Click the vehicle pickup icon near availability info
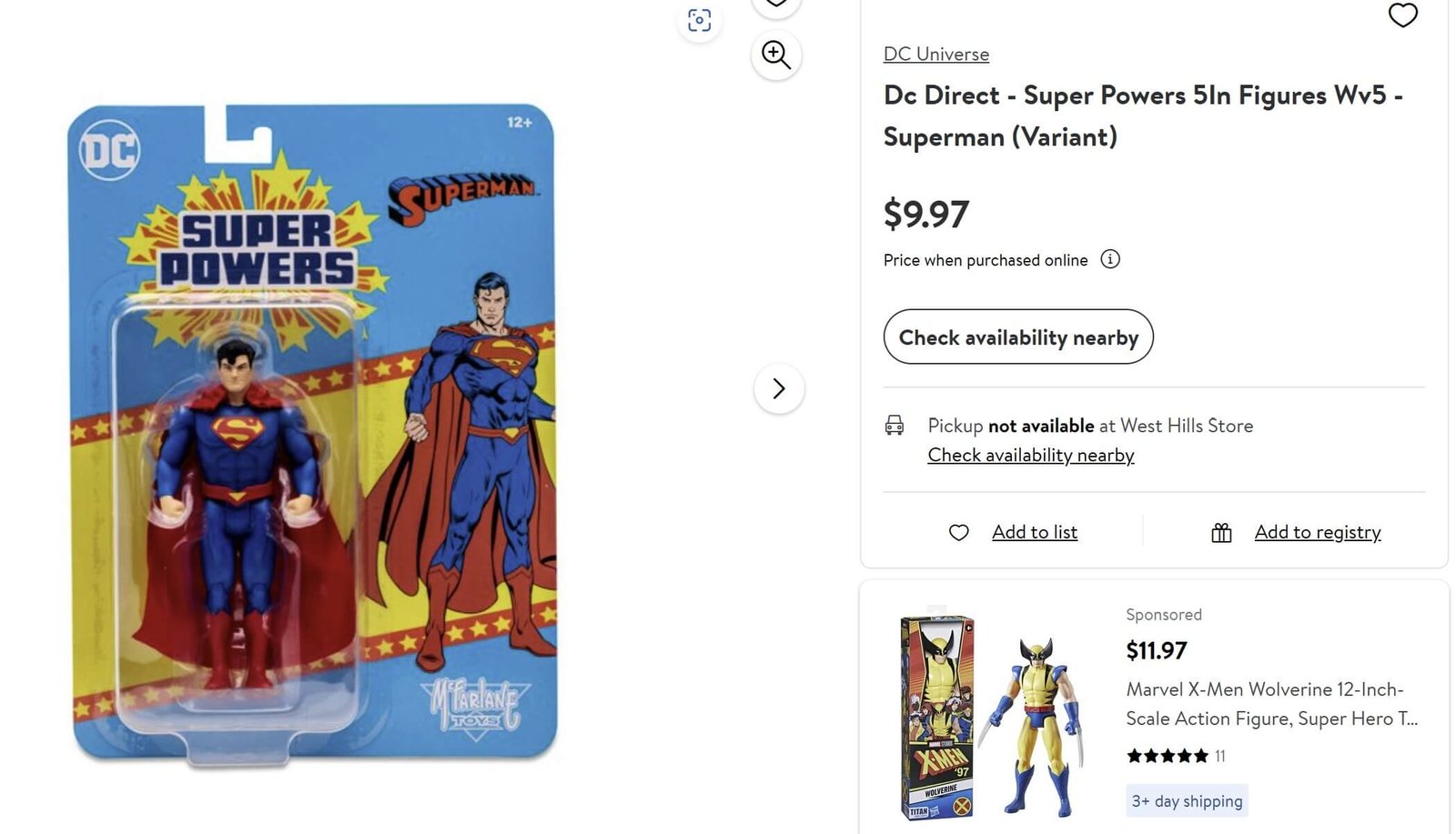This screenshot has height=834, width=1456. pos(895,425)
